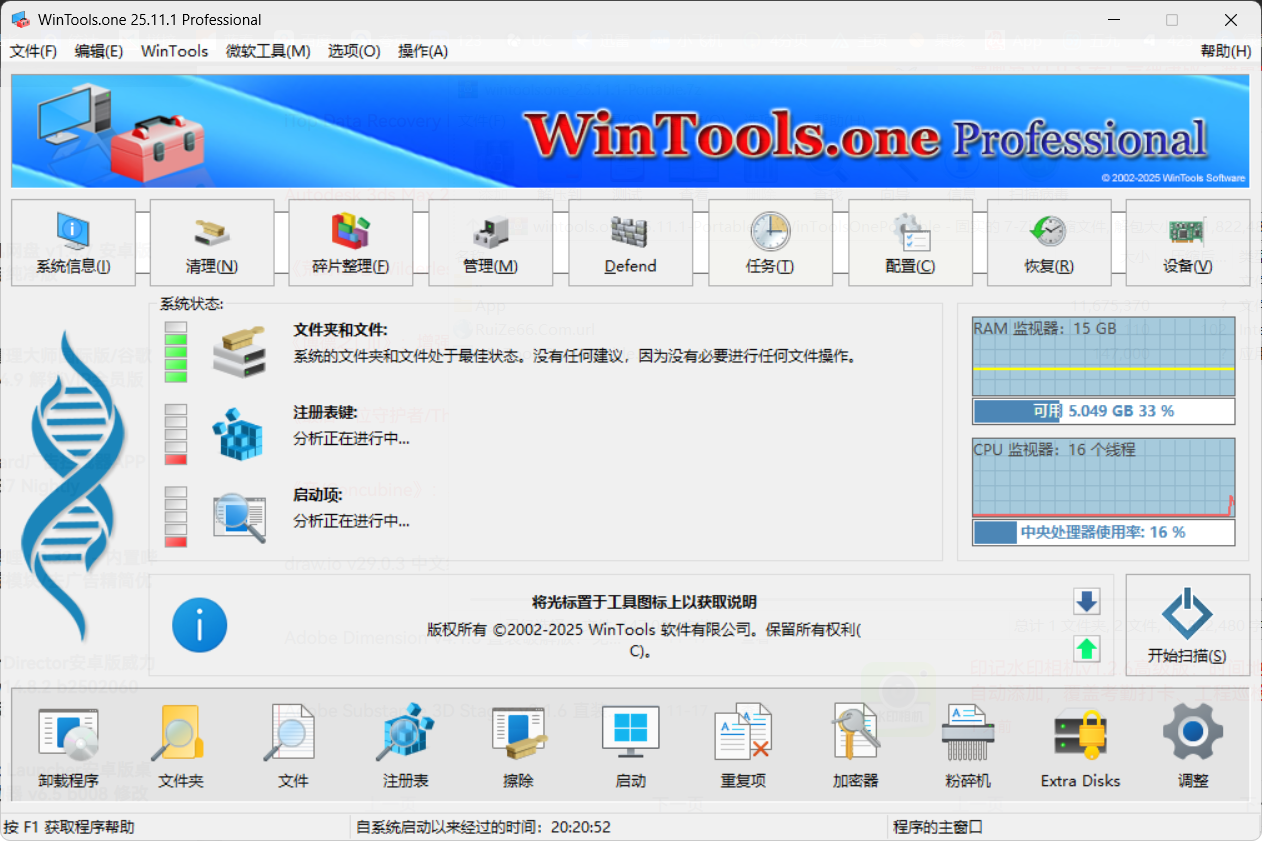Open the 管理(M) manage tool

(x=491, y=243)
